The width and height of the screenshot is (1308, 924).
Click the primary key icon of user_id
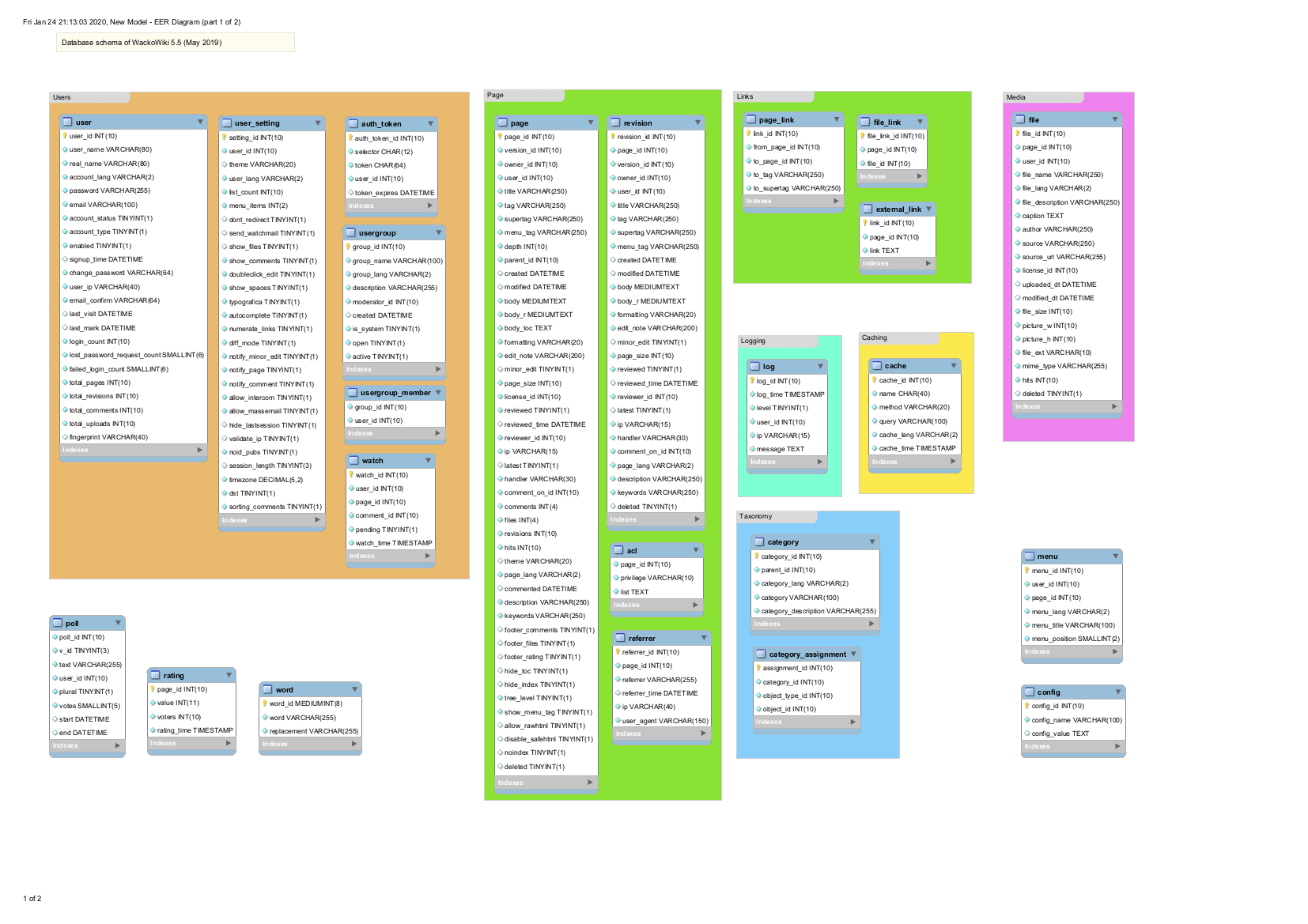65,136
